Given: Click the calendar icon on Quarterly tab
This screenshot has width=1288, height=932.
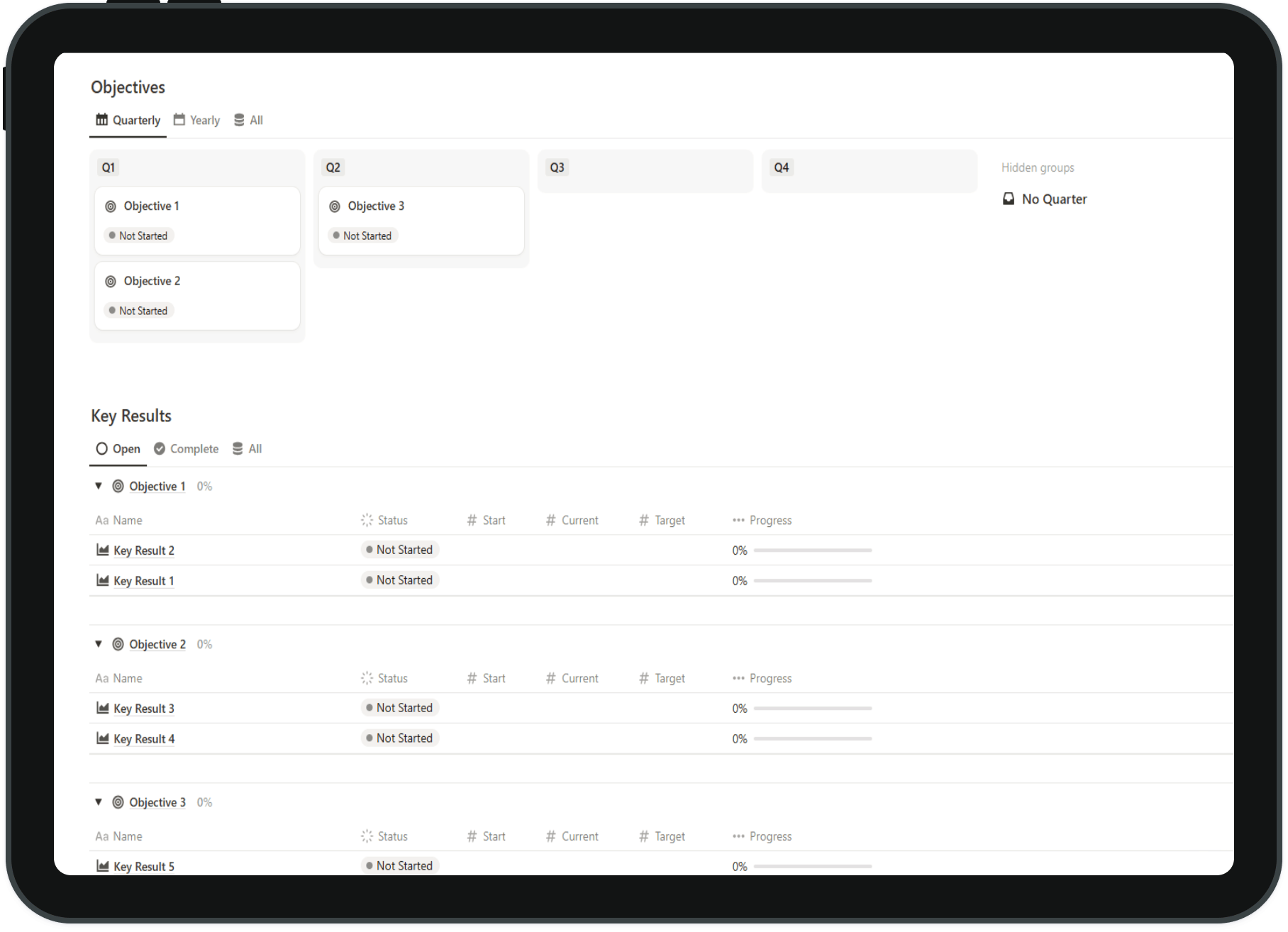Looking at the screenshot, I should (102, 119).
